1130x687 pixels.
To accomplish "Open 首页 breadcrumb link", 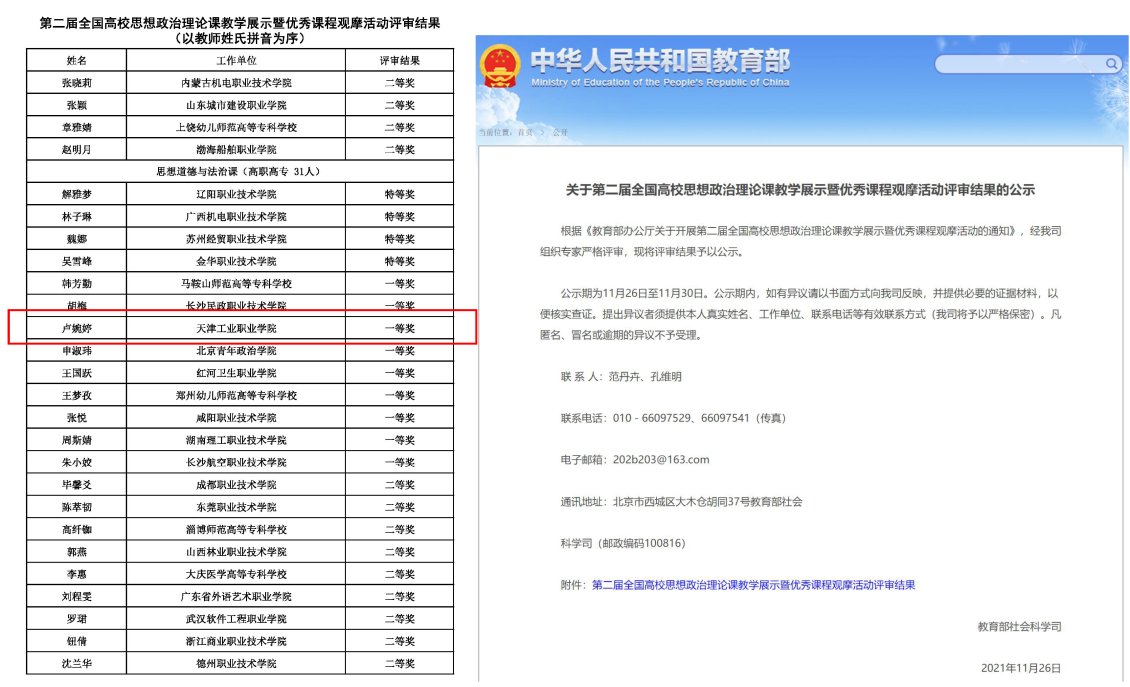I will (x=525, y=132).
